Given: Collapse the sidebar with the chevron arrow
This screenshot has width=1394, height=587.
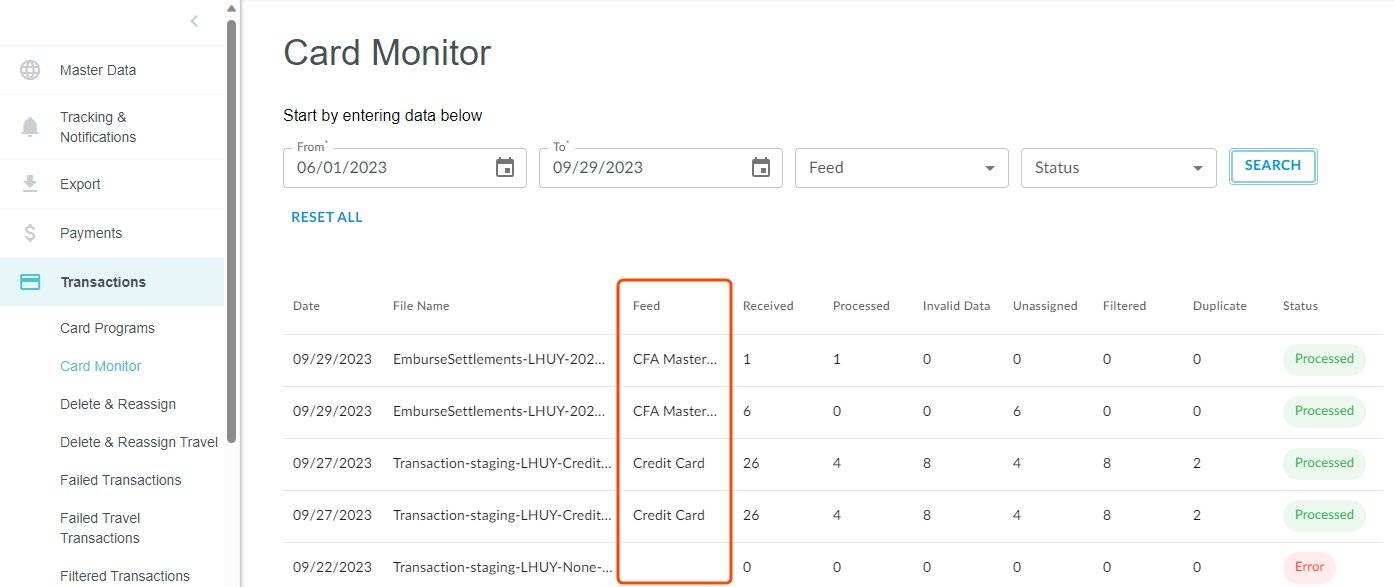Looking at the screenshot, I should [x=194, y=21].
